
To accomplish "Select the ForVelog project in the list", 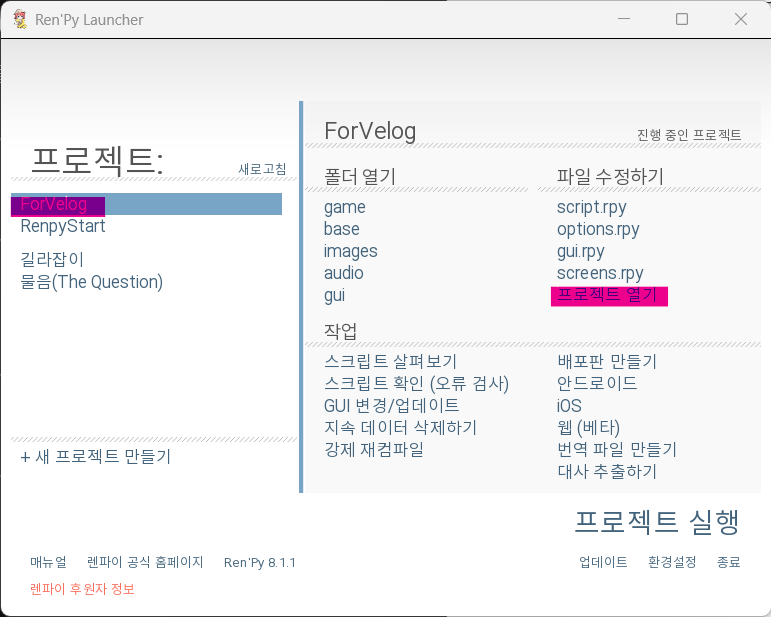I will 146,204.
